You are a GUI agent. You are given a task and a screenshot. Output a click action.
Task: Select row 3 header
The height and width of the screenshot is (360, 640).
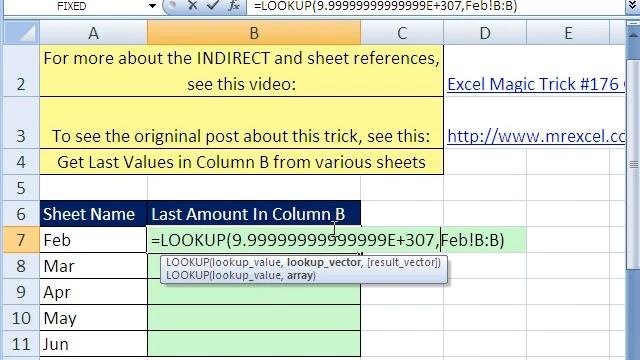coord(22,122)
